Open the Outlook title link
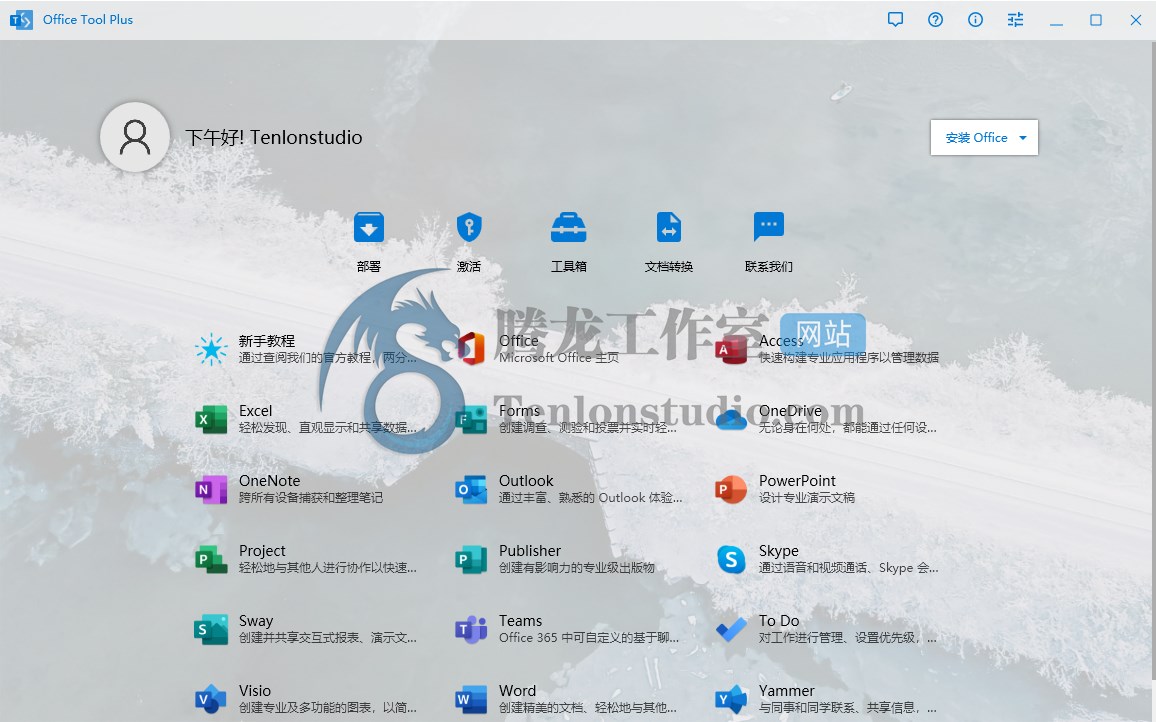1156x722 pixels. pyautogui.click(x=526, y=481)
